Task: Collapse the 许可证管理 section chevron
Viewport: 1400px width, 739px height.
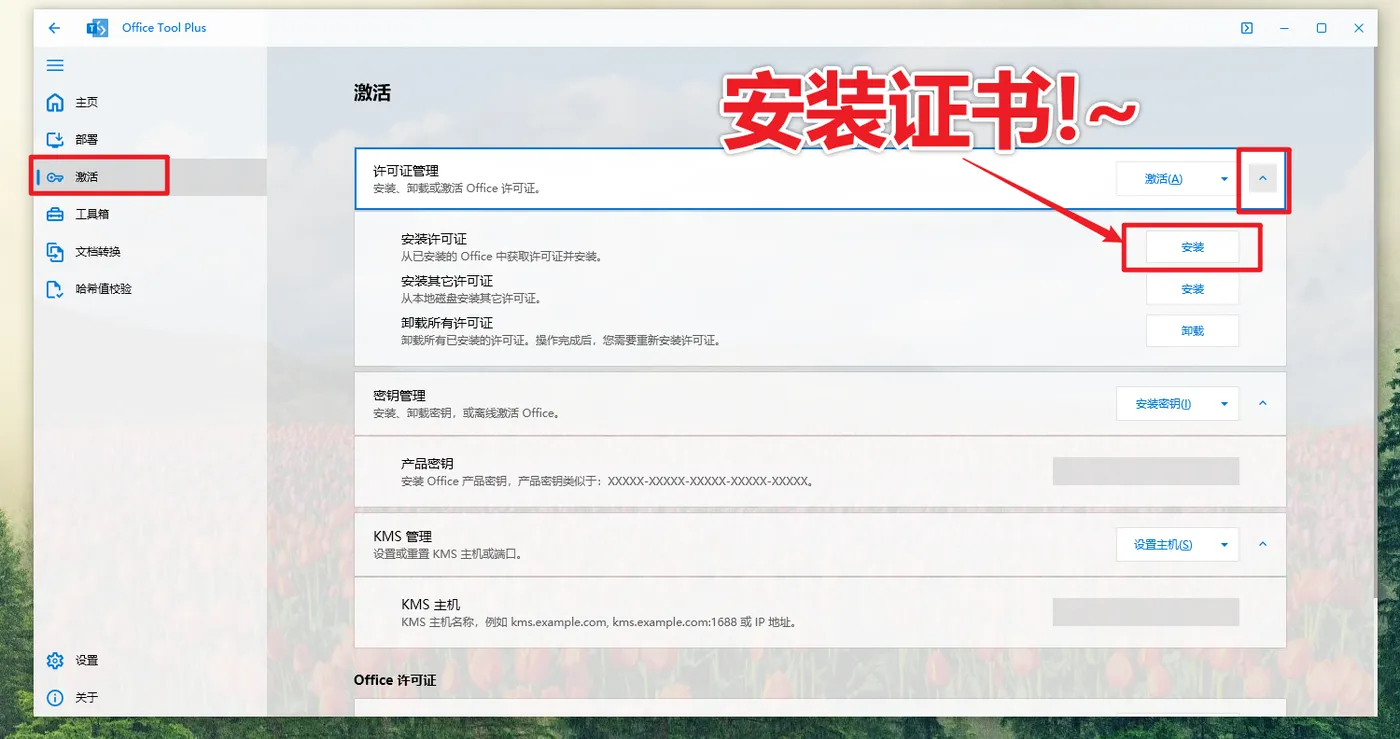Action: pos(1263,179)
